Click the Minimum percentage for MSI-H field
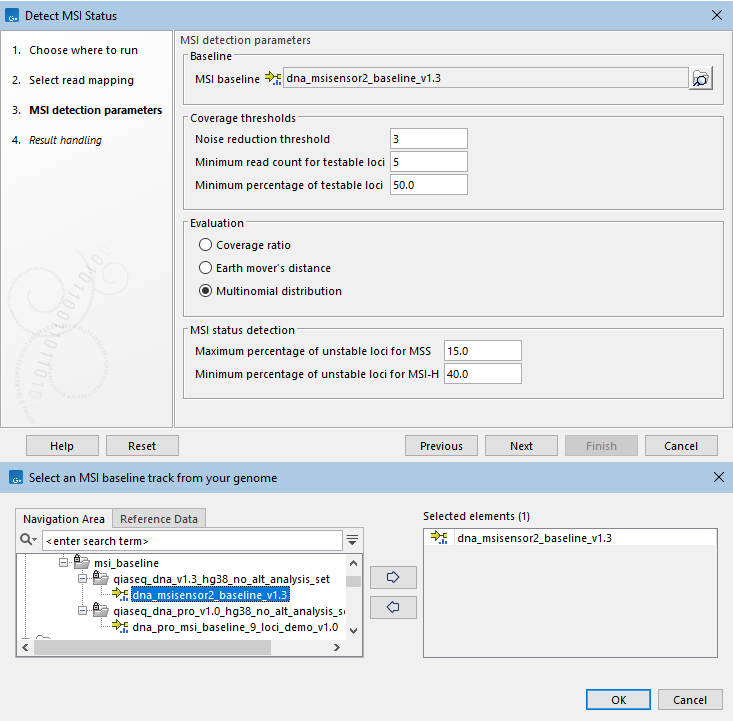 coord(482,373)
